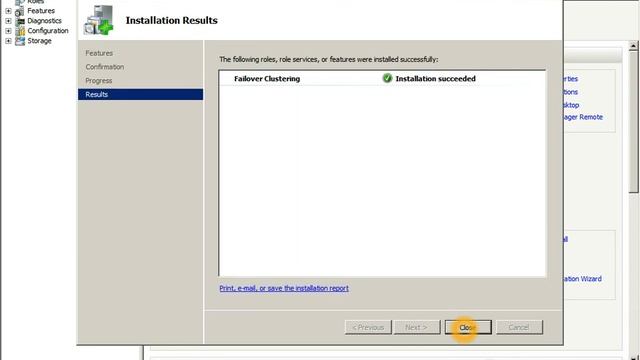Select the Storage icon in tree

coord(20,41)
